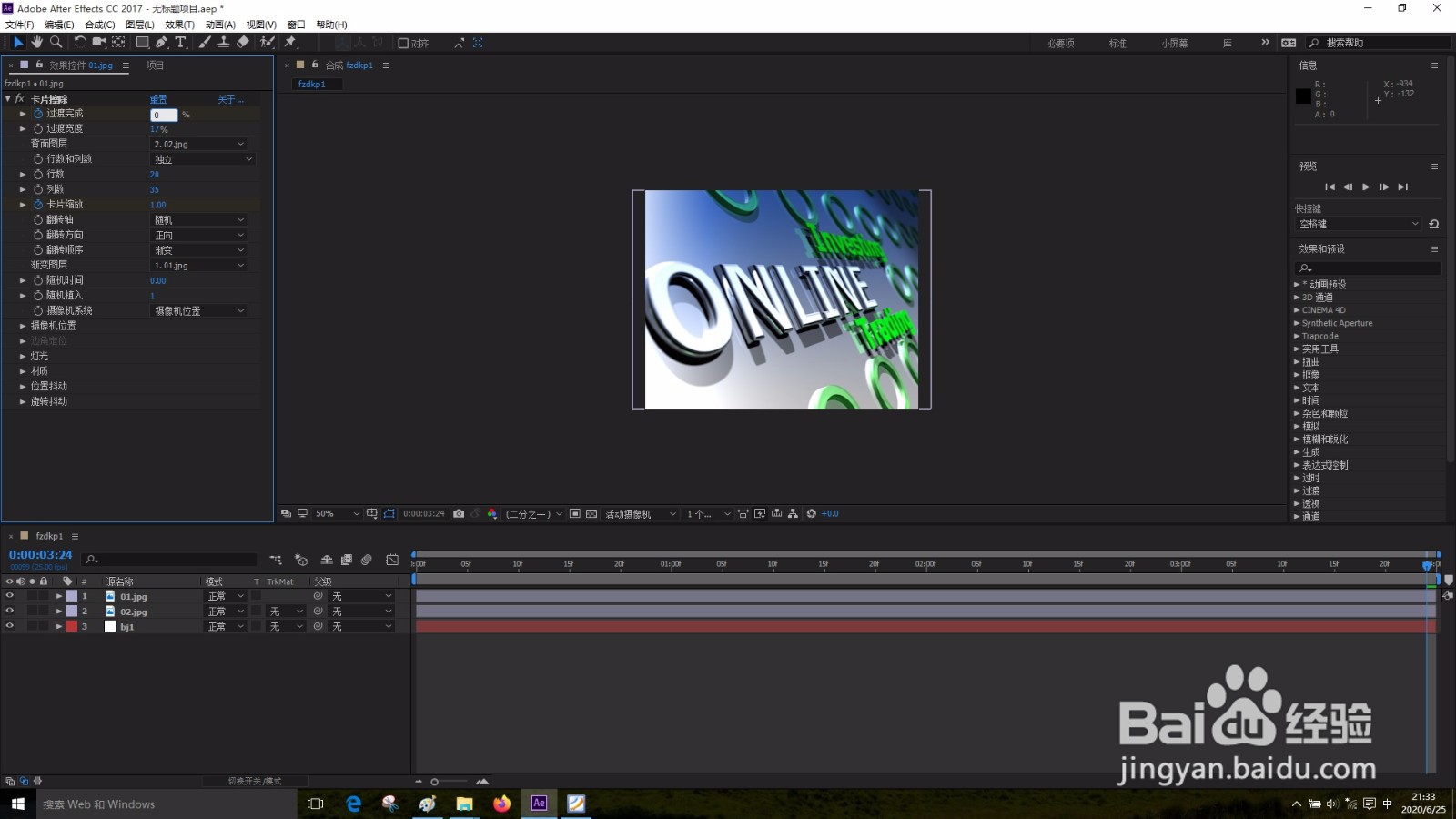This screenshot has width=1456, height=819.
Task: Select the Horizontal Type tool
Action: pos(180,42)
